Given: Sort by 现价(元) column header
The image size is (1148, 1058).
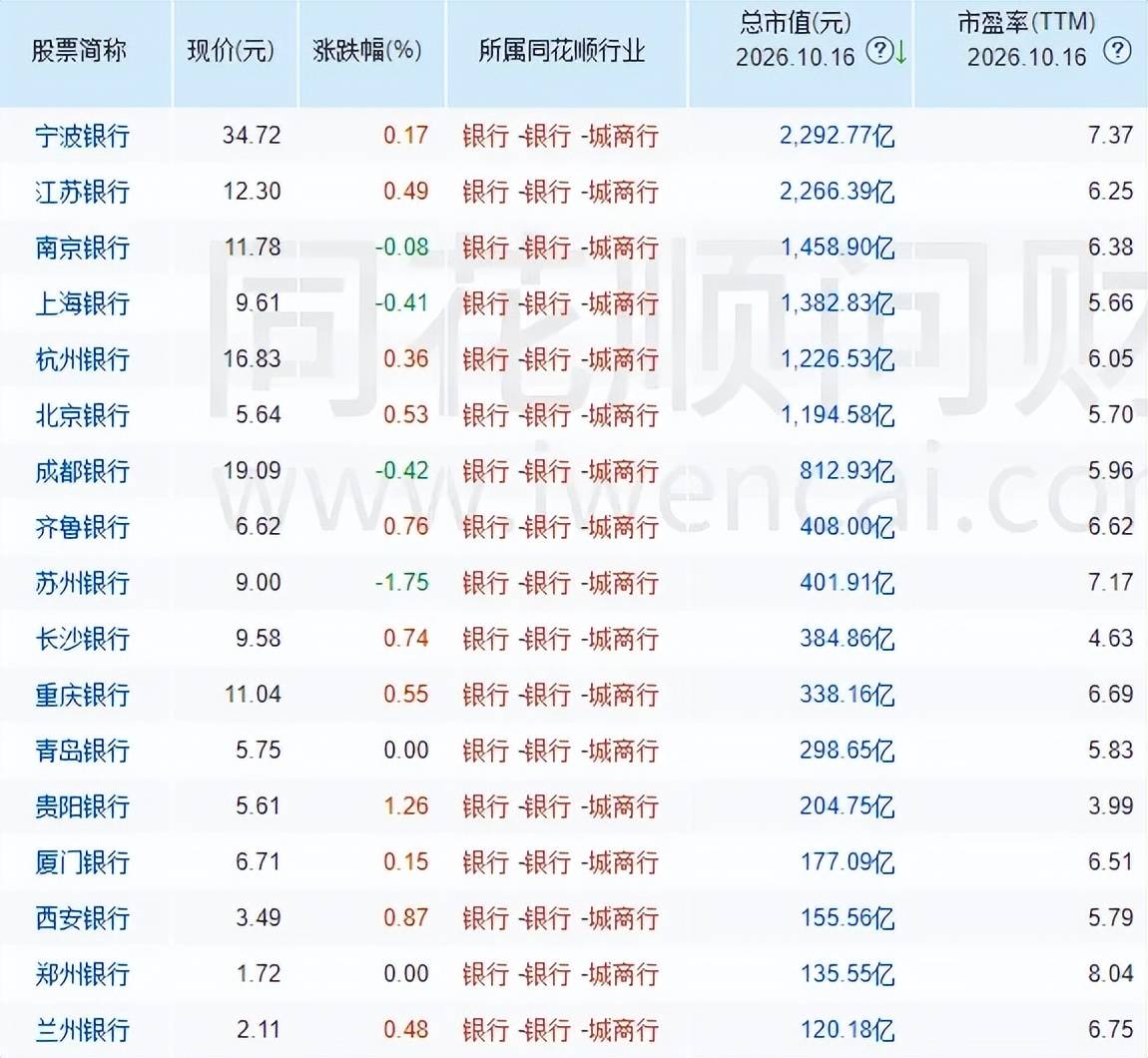Looking at the screenshot, I should (x=232, y=51).
